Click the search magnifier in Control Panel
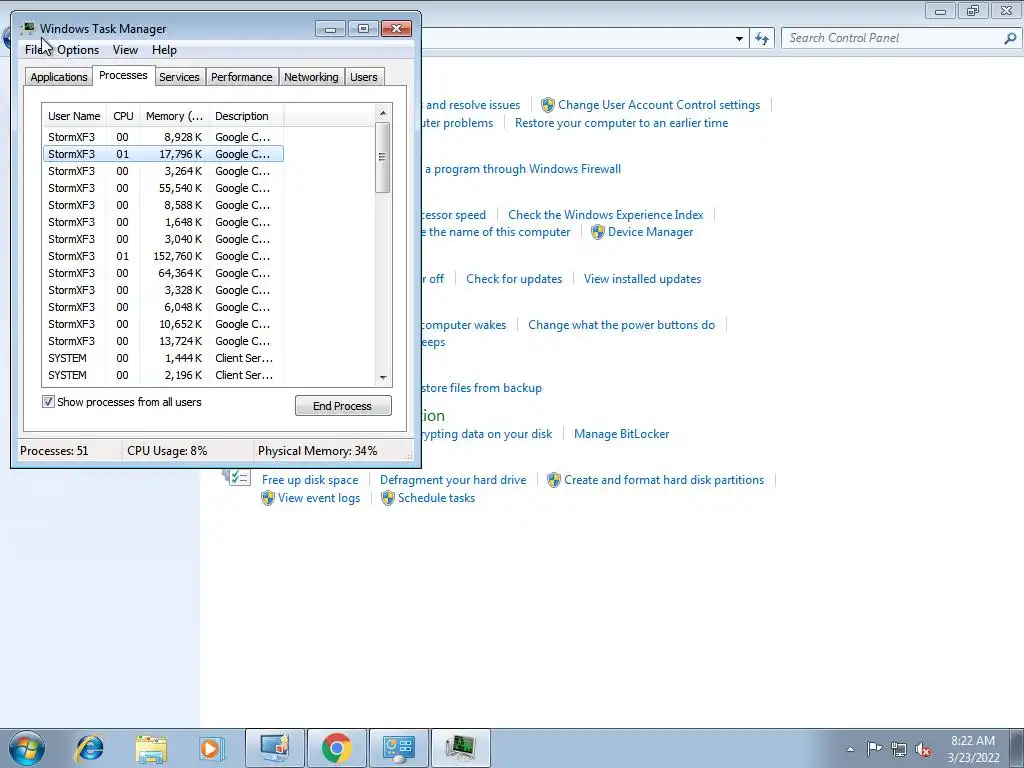1024x768 pixels. 1010,38
